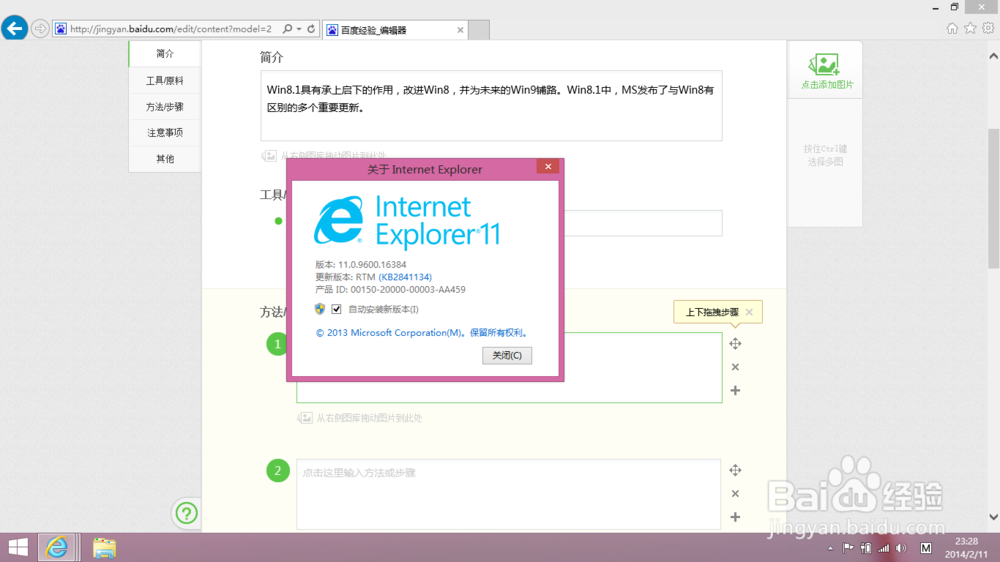Click the volume speaker tray icon

[901, 548]
